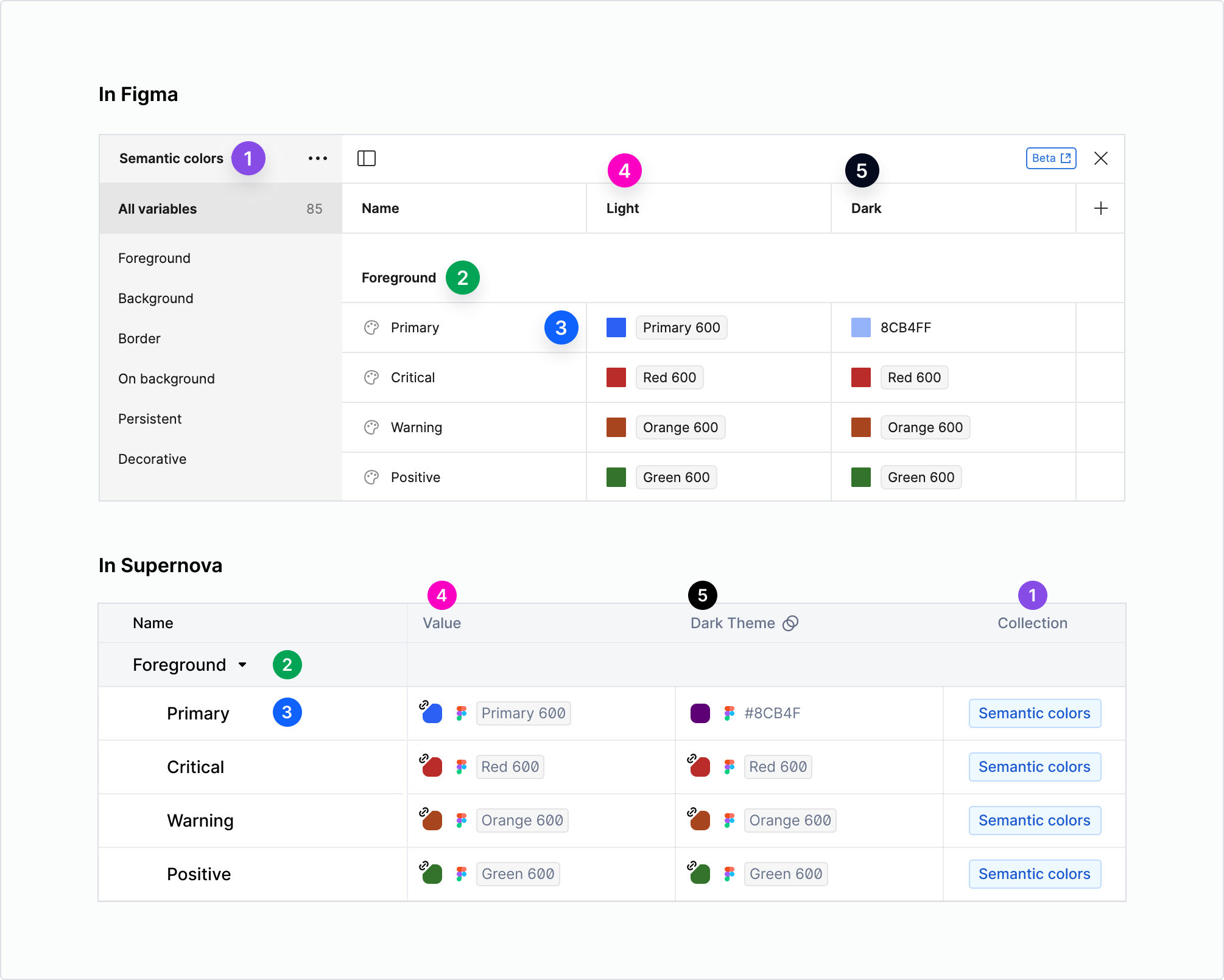This screenshot has width=1224, height=980.
Task: Select the Decorative category
Action: click(152, 459)
